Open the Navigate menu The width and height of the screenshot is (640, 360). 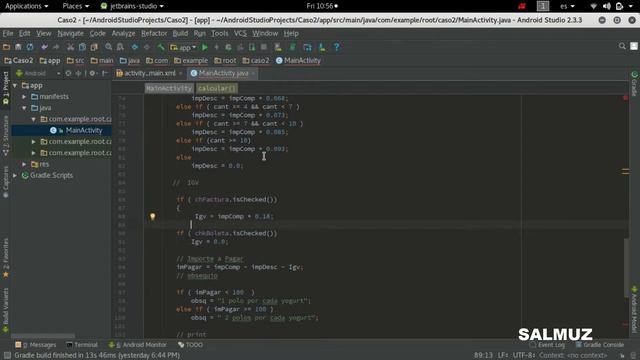coord(70,33)
